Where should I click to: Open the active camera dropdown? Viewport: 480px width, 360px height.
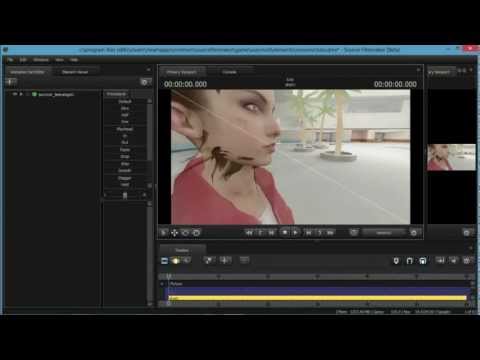click(x=384, y=233)
